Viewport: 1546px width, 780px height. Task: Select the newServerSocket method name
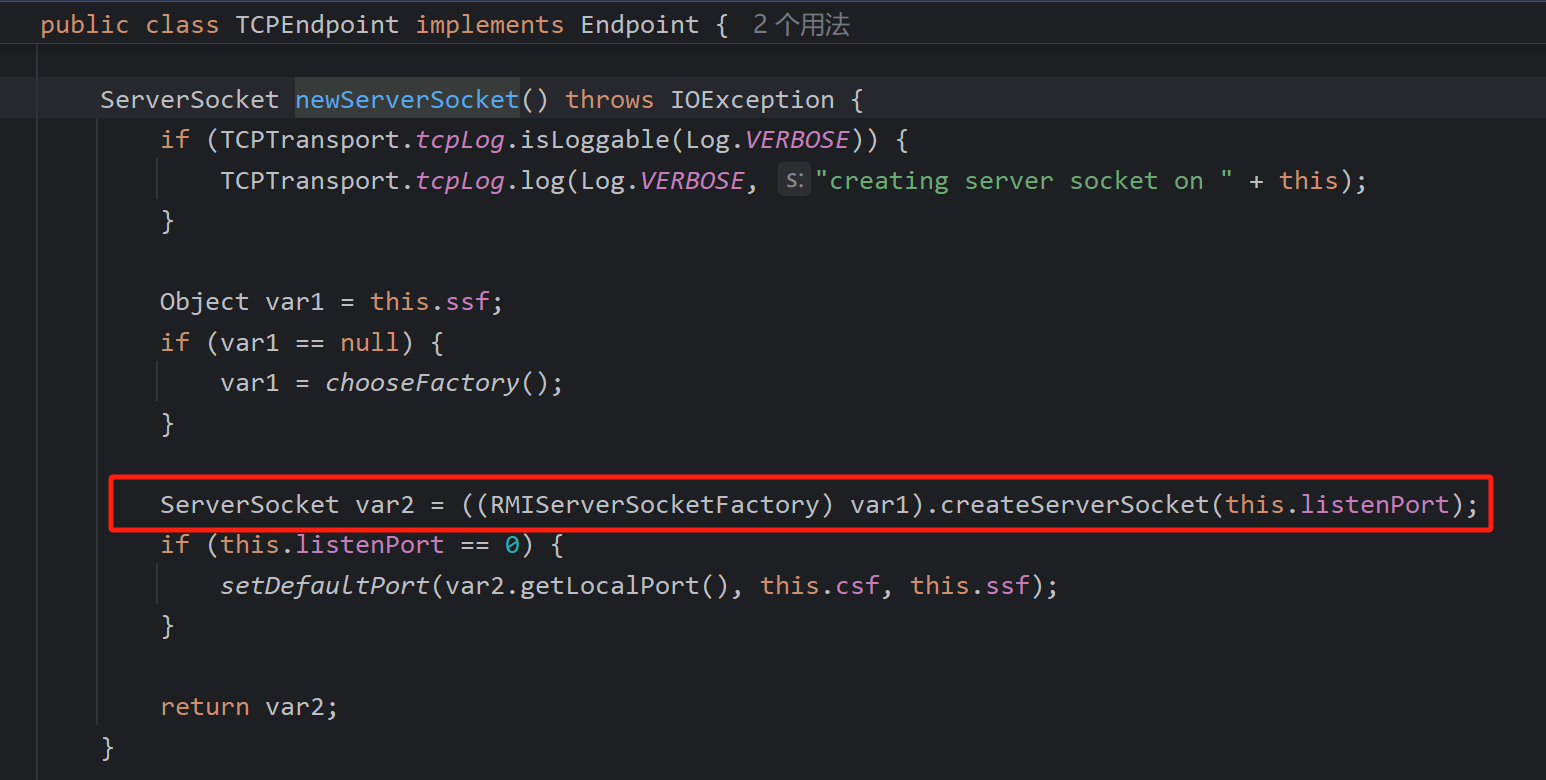407,100
